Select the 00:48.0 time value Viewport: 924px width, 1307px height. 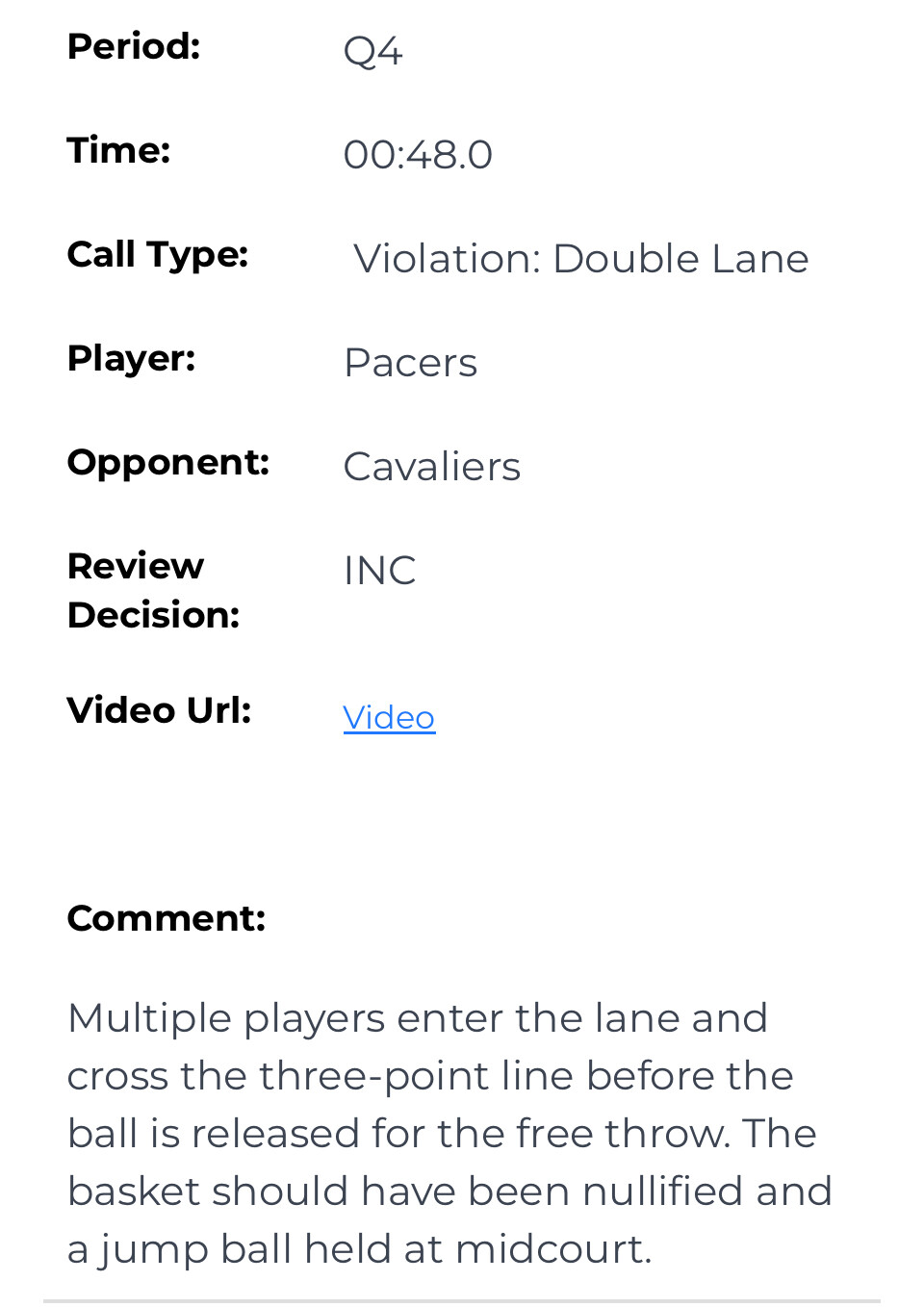pos(418,154)
